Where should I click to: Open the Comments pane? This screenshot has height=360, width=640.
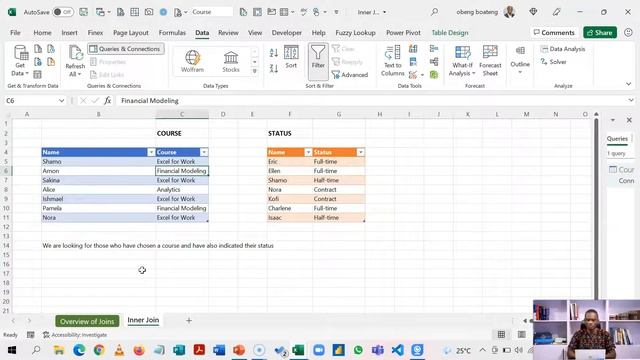(x=554, y=33)
